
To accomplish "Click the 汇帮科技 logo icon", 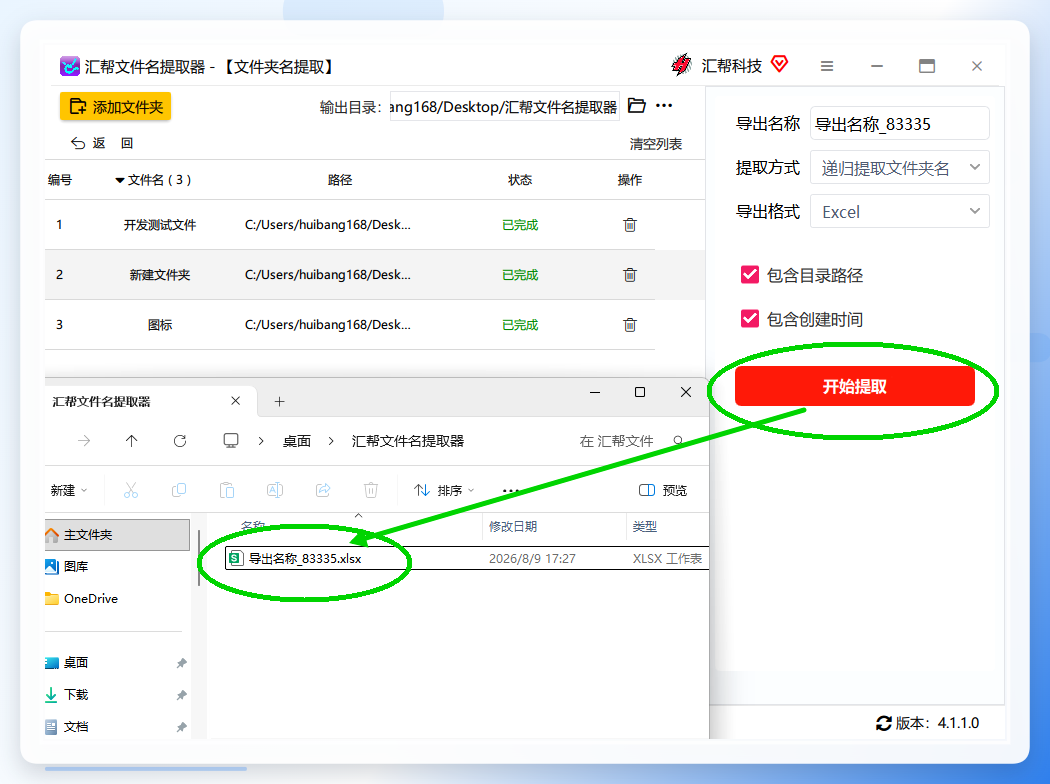I will (x=681, y=65).
